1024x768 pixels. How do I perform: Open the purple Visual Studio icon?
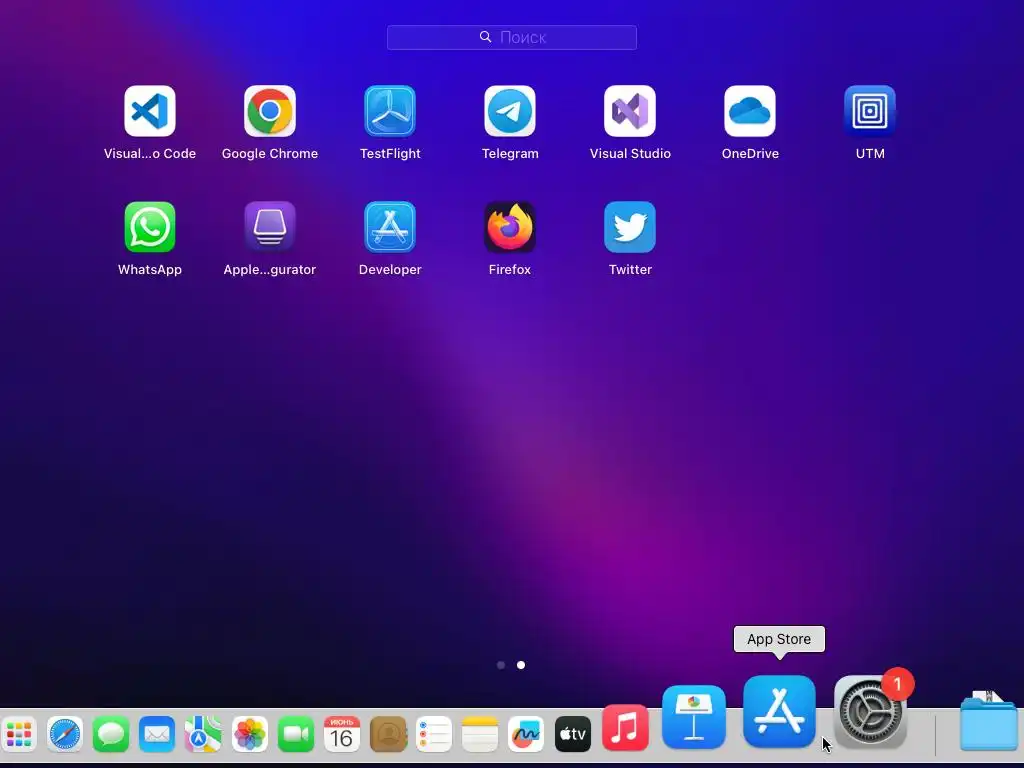(630, 111)
